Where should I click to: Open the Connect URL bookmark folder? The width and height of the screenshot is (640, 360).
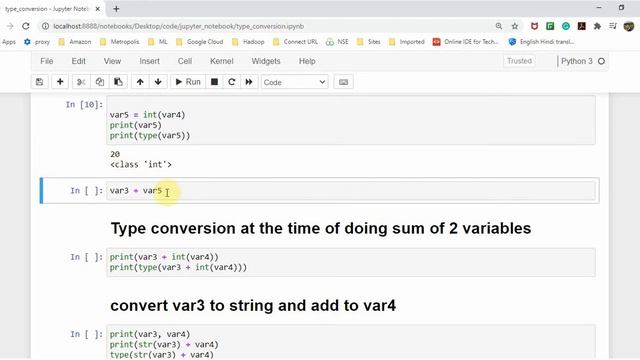point(295,42)
